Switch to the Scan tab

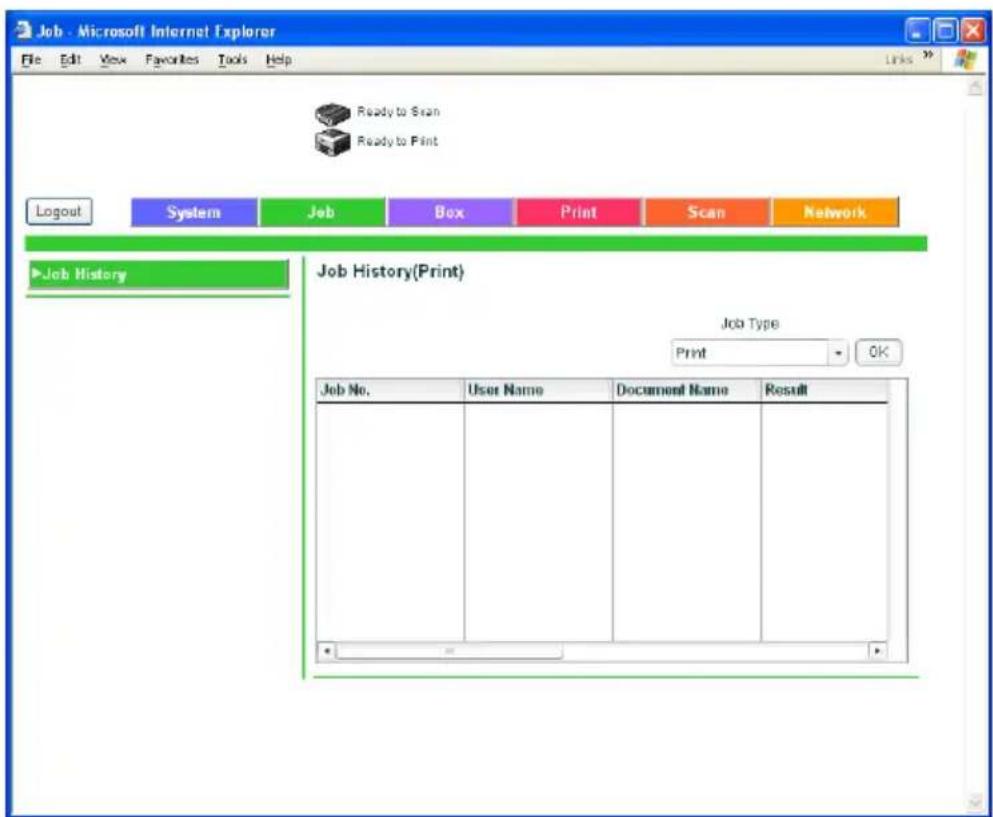pos(706,212)
